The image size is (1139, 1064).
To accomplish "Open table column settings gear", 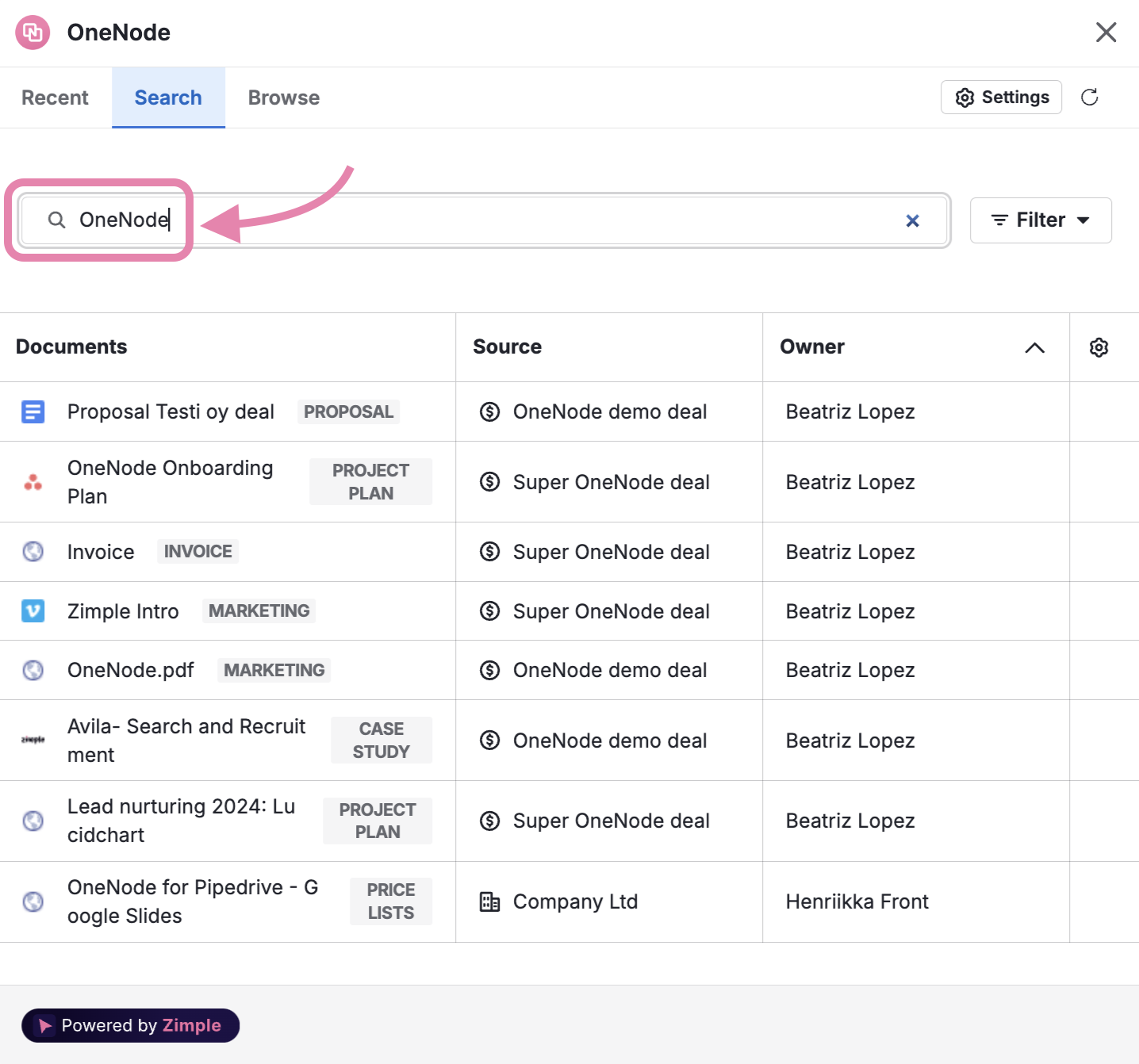I will [x=1099, y=347].
